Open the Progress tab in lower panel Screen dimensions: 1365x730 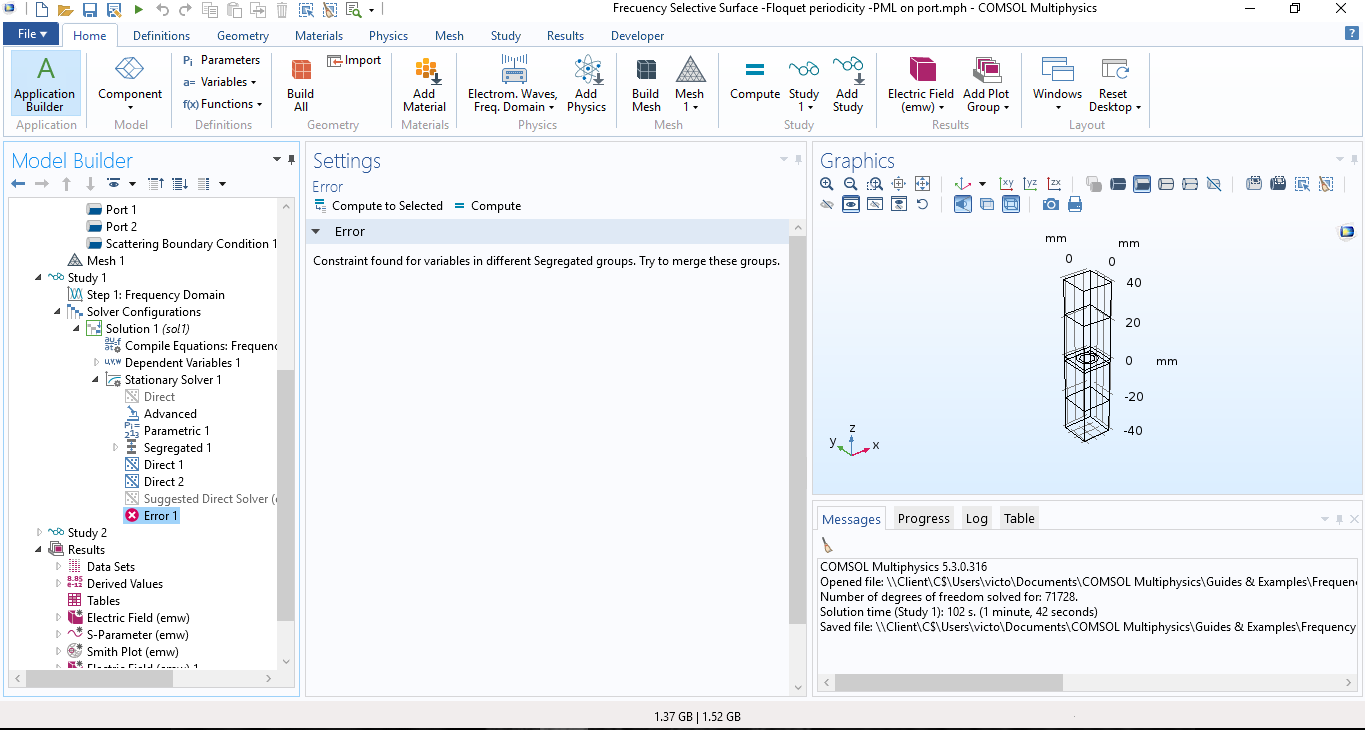[923, 518]
